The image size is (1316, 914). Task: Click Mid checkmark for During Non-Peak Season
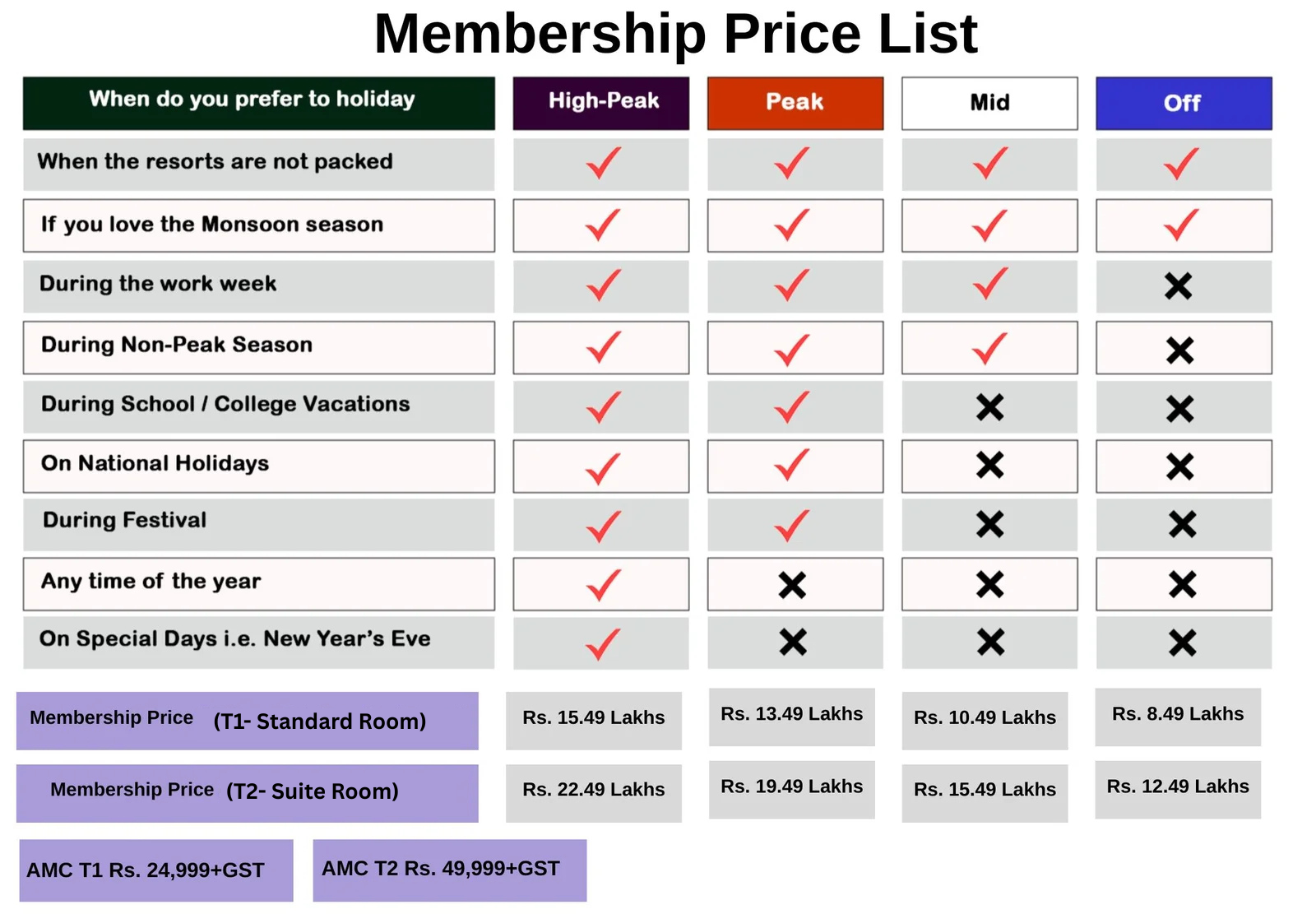pos(990,347)
